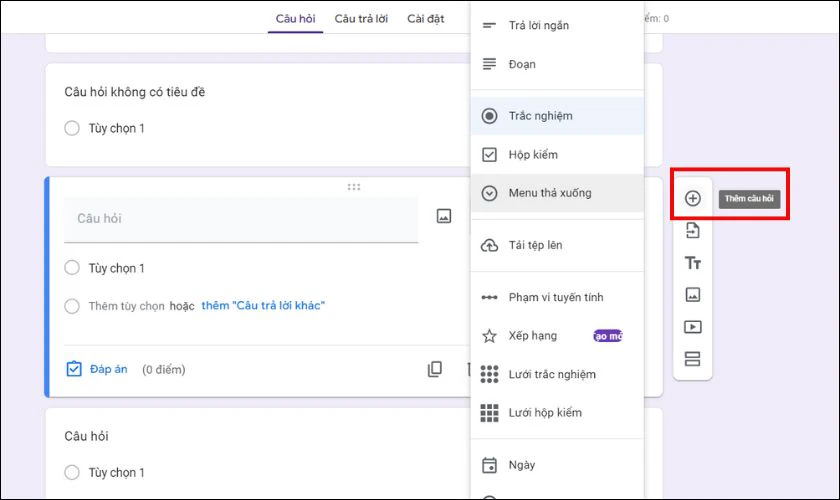This screenshot has height=500, width=840.
Task: Click the Add video icon
Action: click(692, 327)
